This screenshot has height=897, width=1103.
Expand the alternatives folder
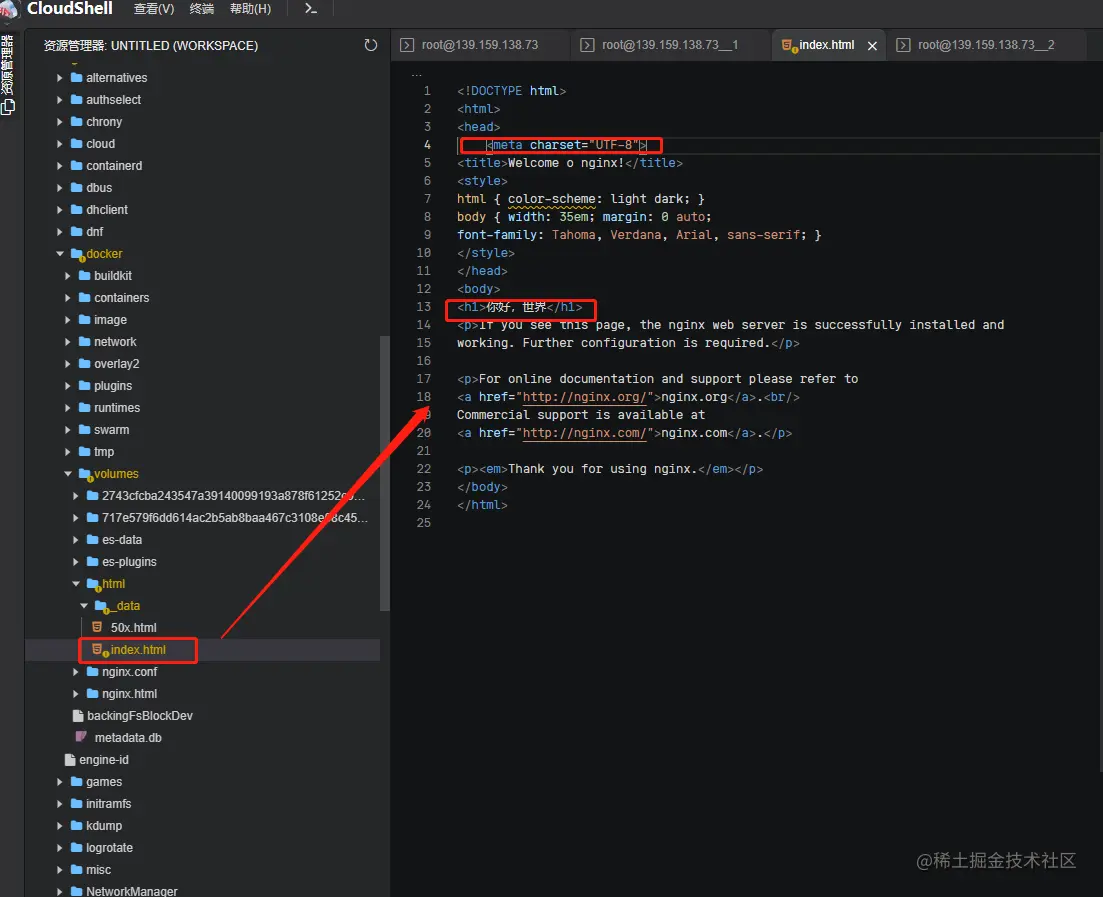tap(60, 77)
